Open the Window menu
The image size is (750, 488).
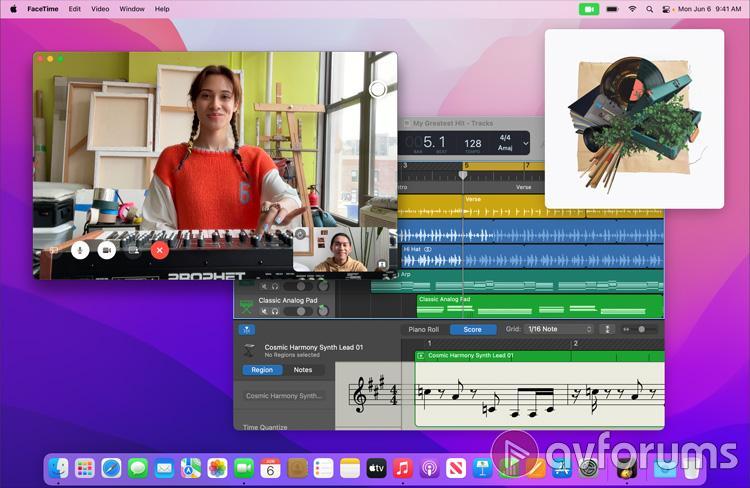click(x=132, y=9)
